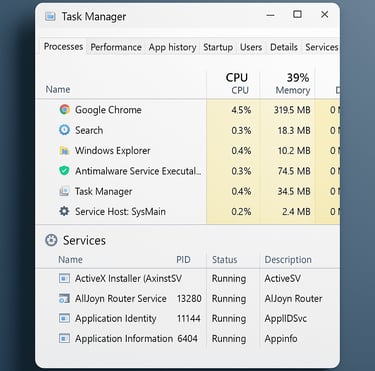Select the Application Information service row
Screen dimensions: 375x371
188,338
